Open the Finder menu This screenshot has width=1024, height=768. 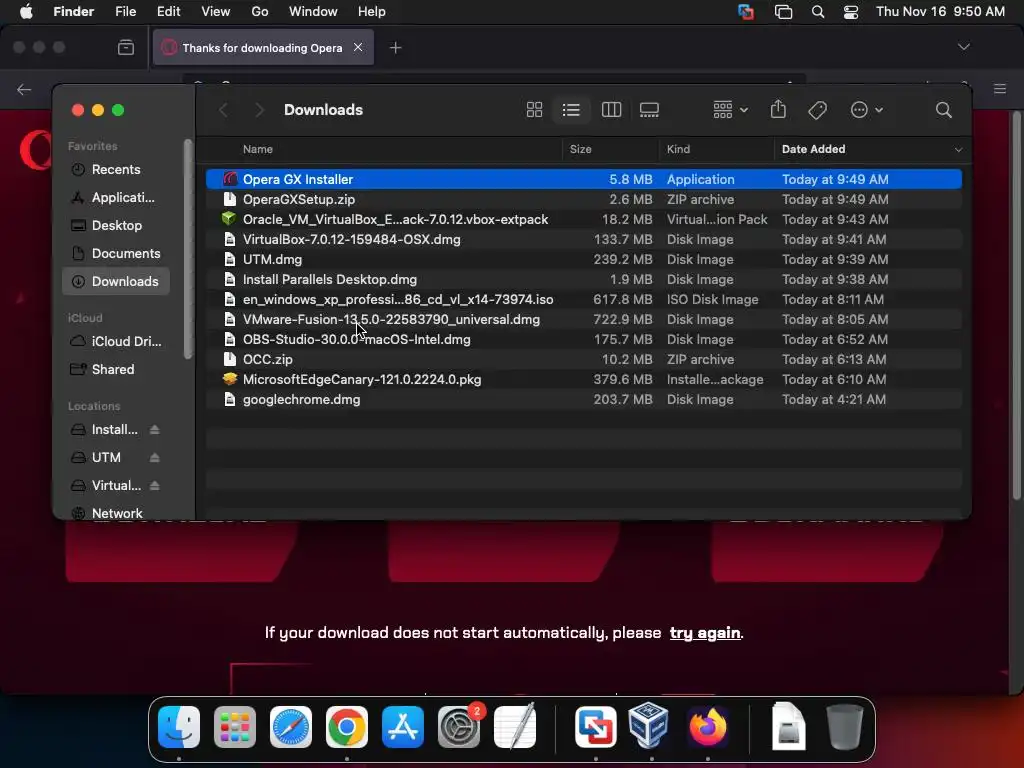click(73, 12)
